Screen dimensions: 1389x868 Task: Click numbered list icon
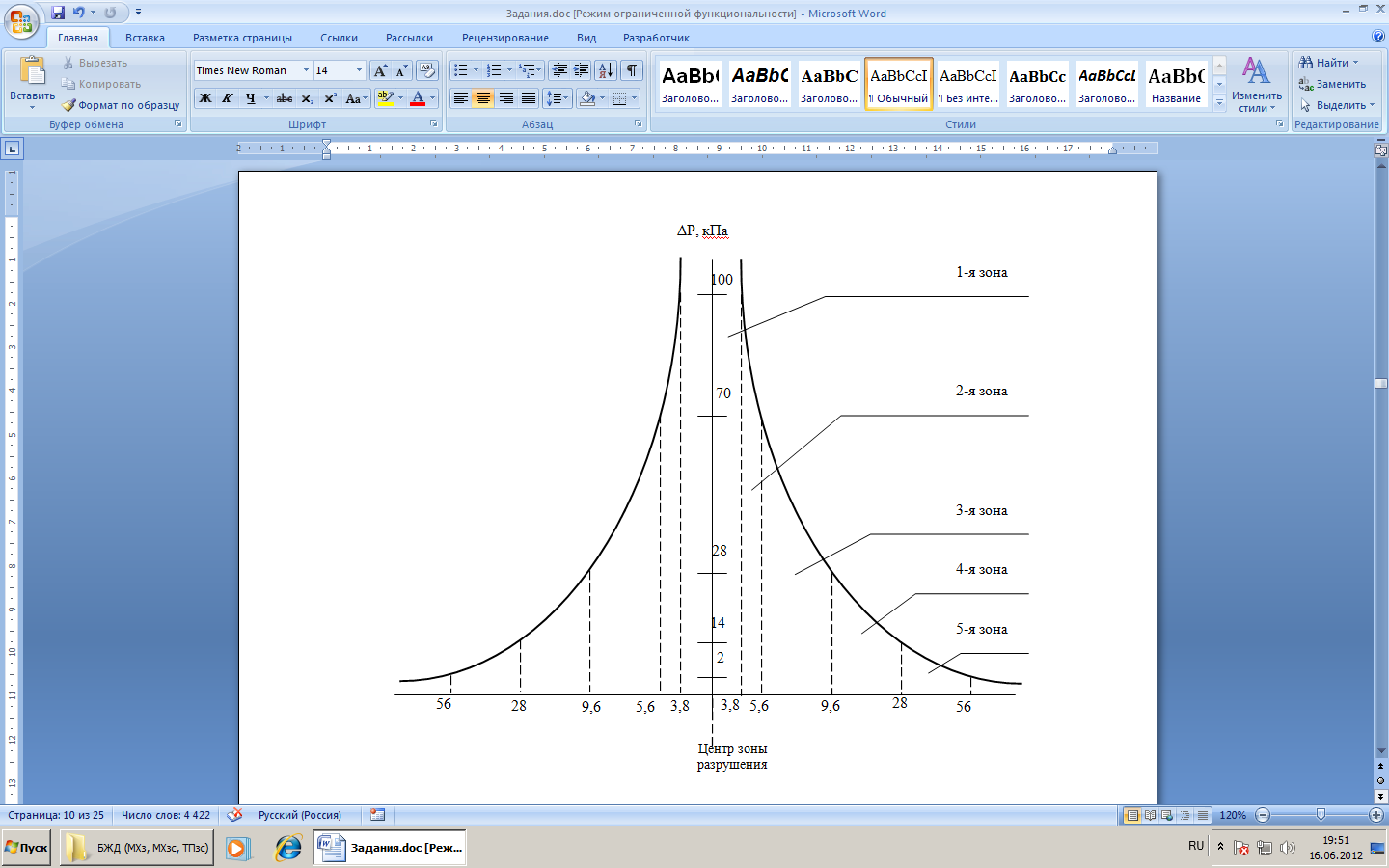[x=494, y=70]
